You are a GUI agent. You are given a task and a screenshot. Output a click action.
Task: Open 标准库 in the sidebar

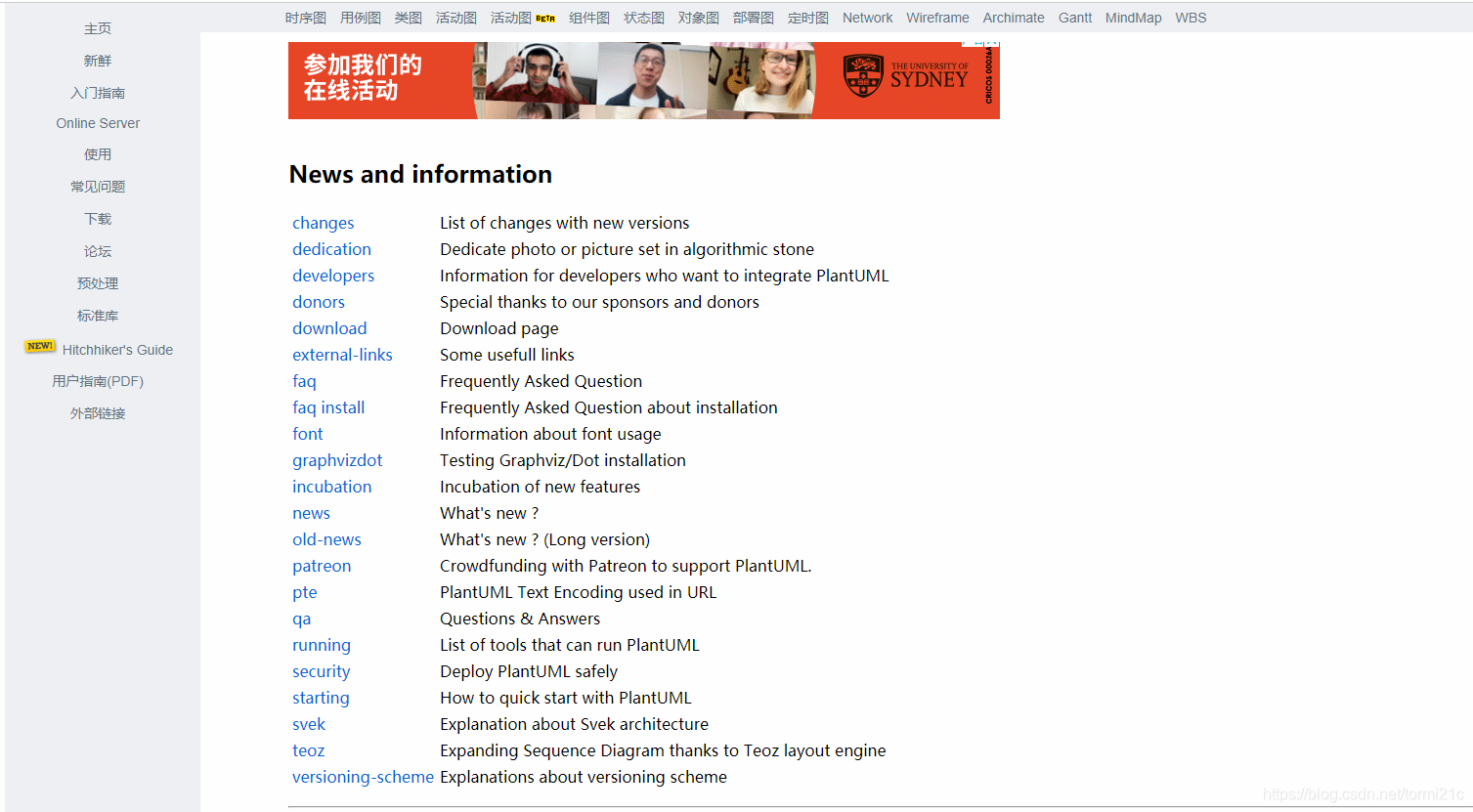coord(98,316)
